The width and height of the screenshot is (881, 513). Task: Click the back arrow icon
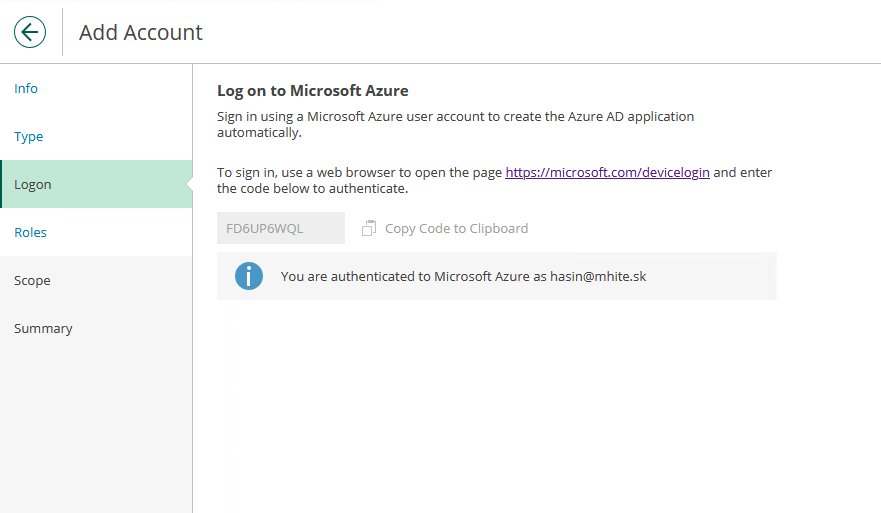click(30, 32)
